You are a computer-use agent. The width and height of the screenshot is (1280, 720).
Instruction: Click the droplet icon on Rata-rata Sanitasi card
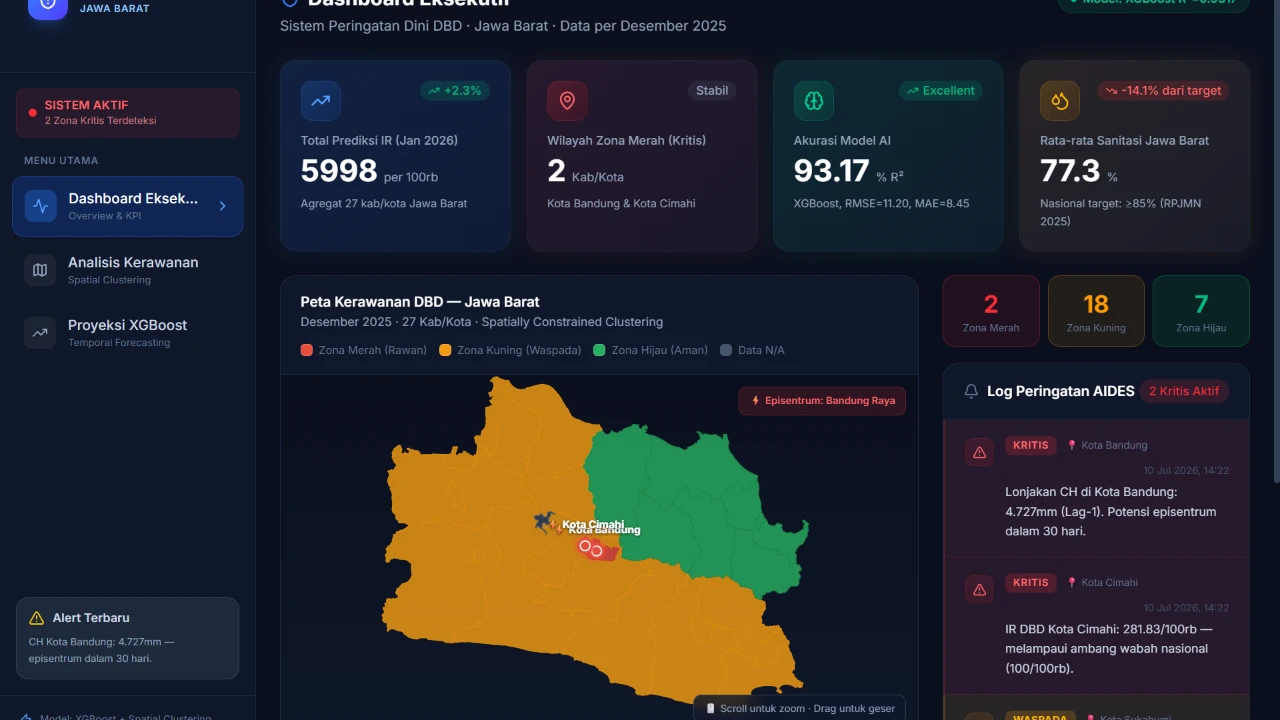(1060, 101)
